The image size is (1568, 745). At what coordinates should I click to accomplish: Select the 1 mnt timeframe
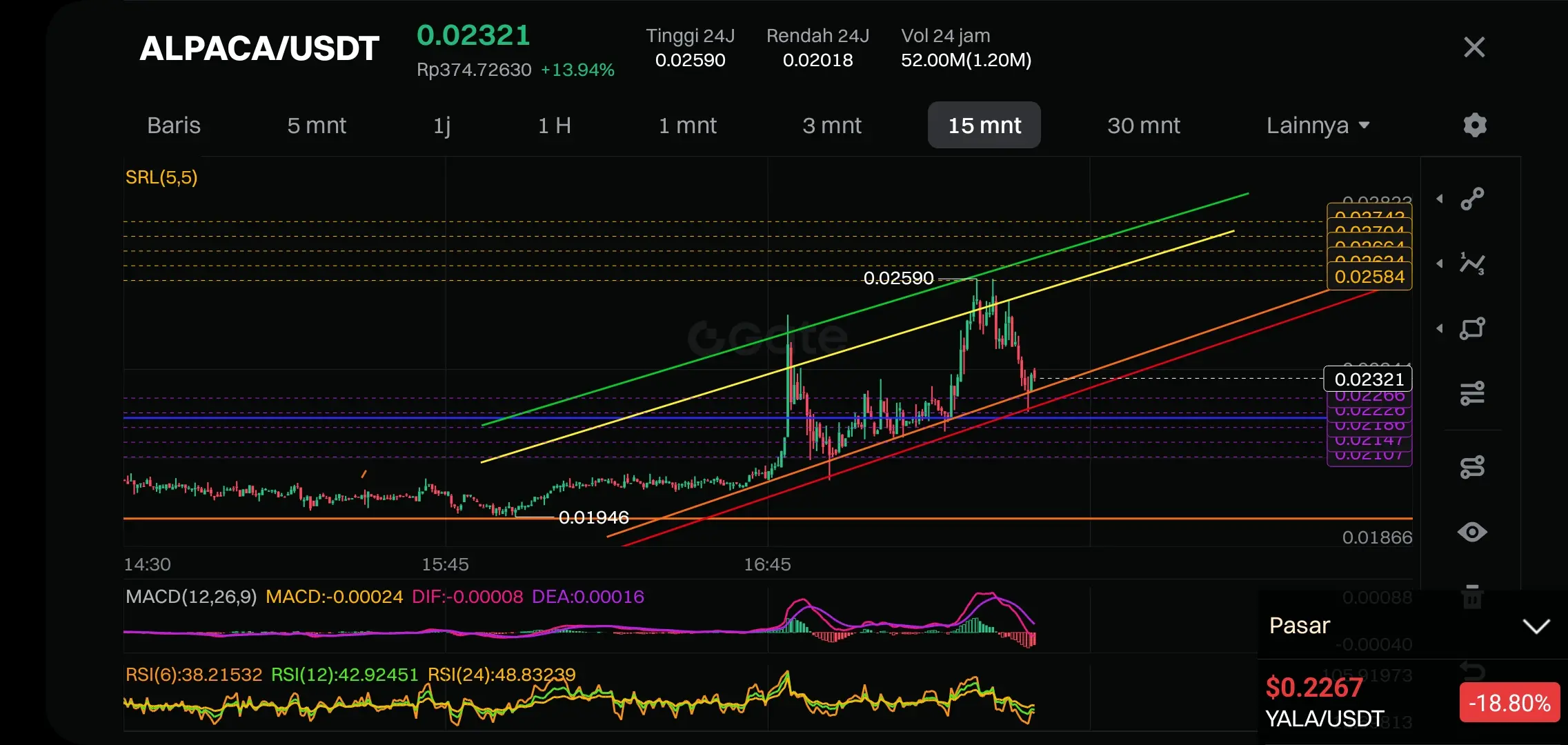pos(688,126)
